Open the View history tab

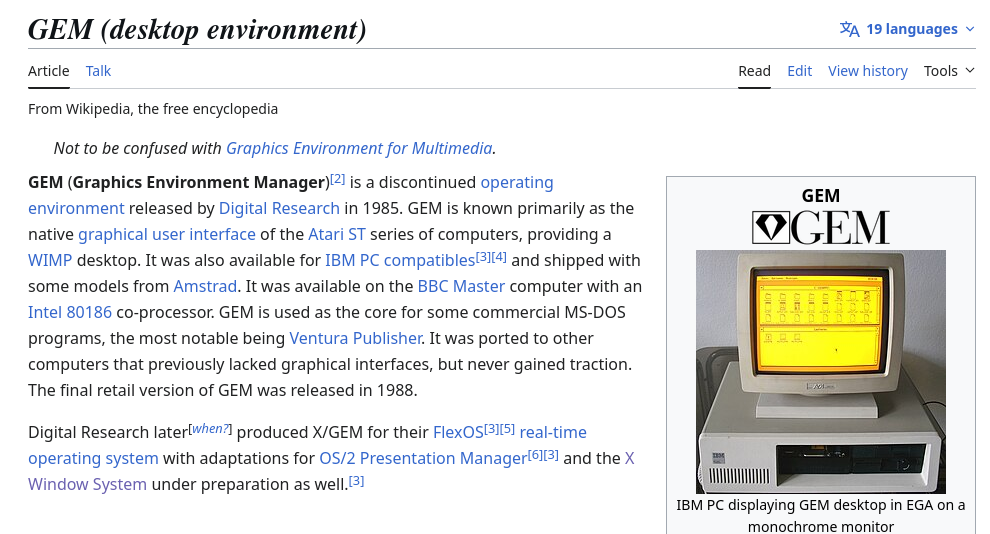[867, 71]
